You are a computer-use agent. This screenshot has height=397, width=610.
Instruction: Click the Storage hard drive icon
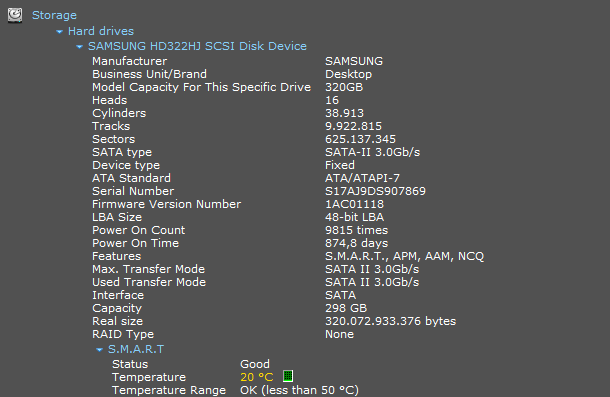(x=15, y=15)
